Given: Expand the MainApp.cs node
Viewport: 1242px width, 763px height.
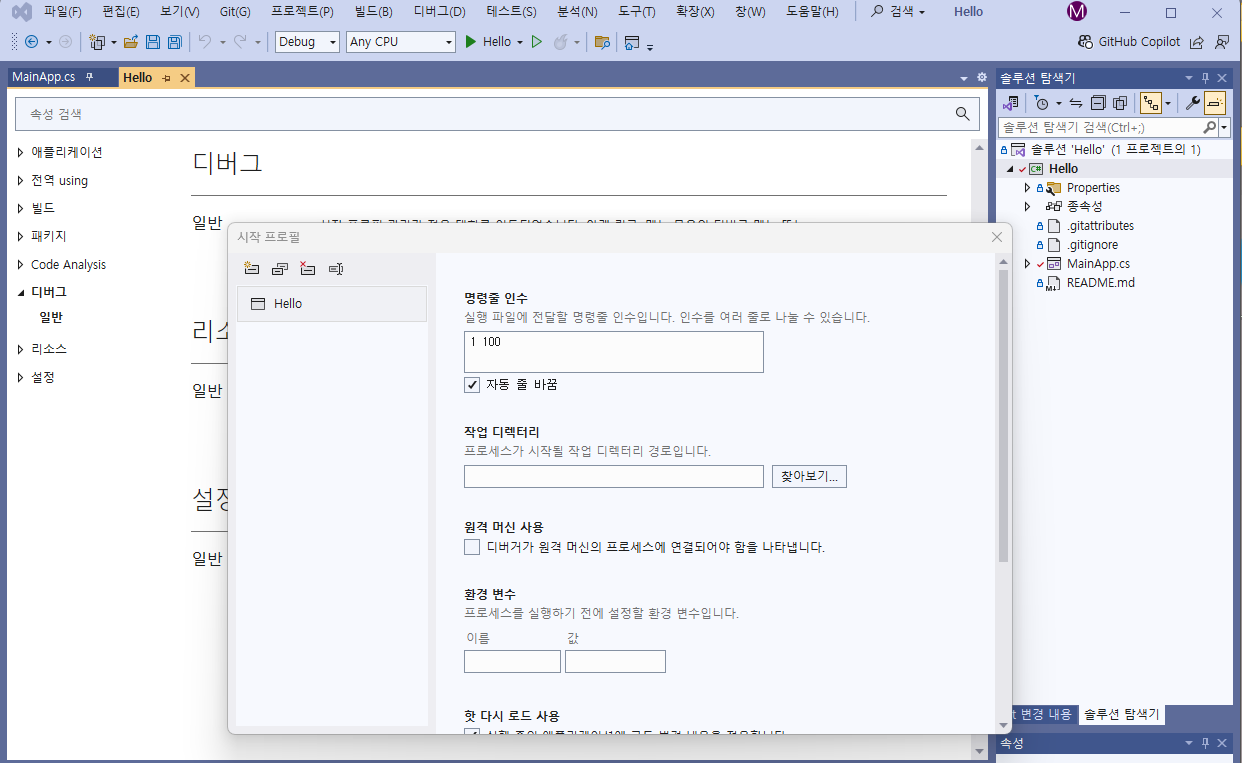Looking at the screenshot, I should point(1027,264).
